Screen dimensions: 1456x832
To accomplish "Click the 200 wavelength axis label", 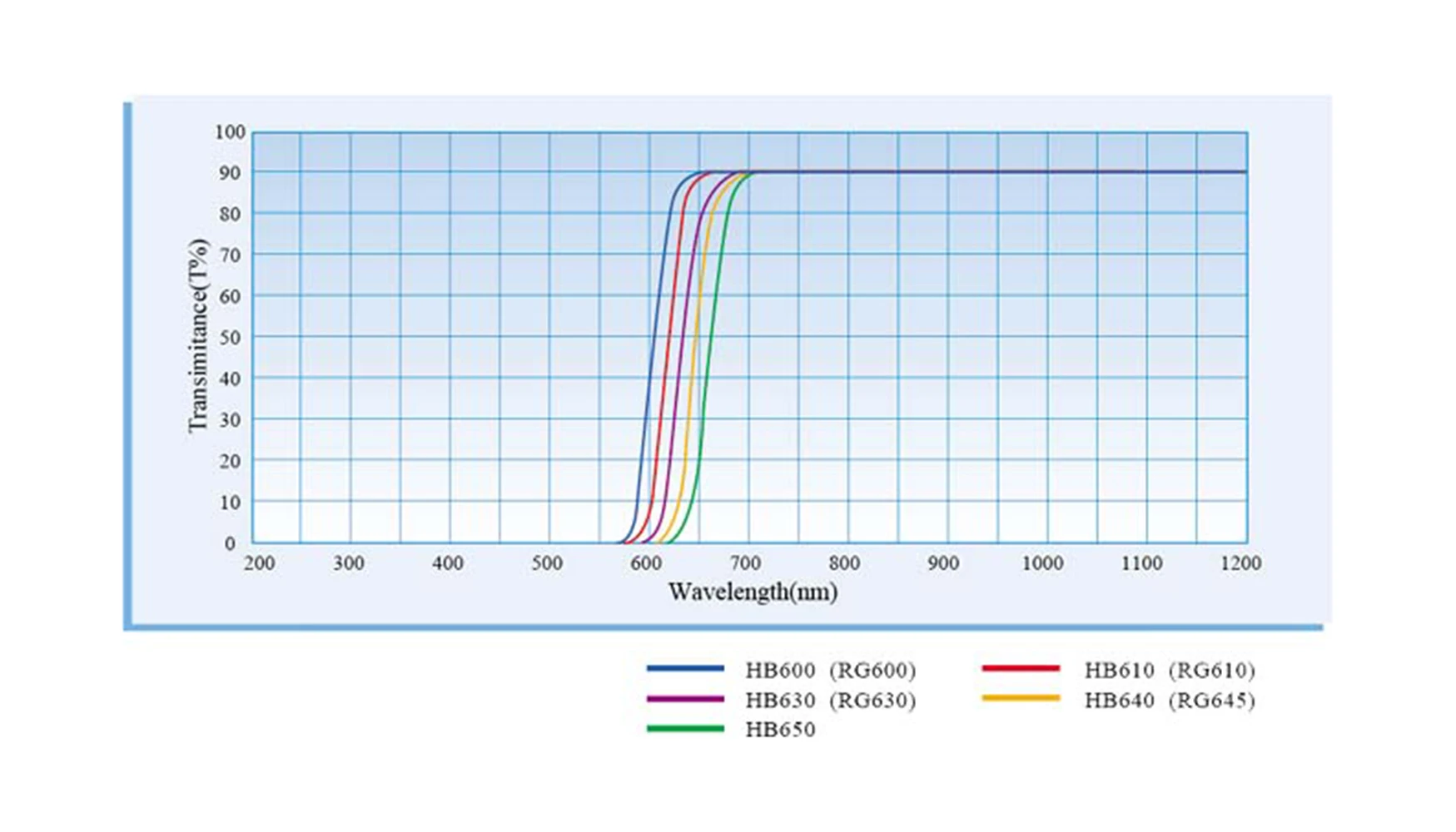I will [x=259, y=563].
